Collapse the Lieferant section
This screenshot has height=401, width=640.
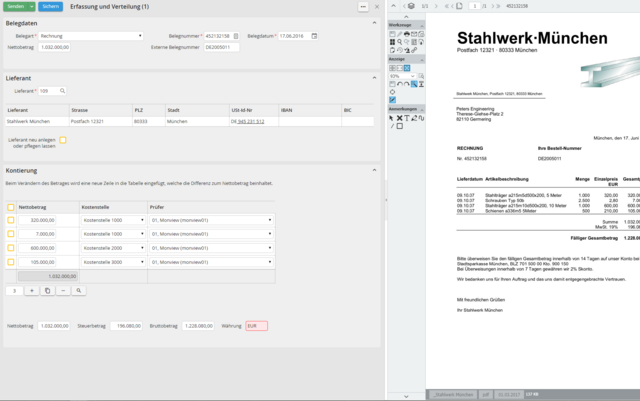[374, 78]
